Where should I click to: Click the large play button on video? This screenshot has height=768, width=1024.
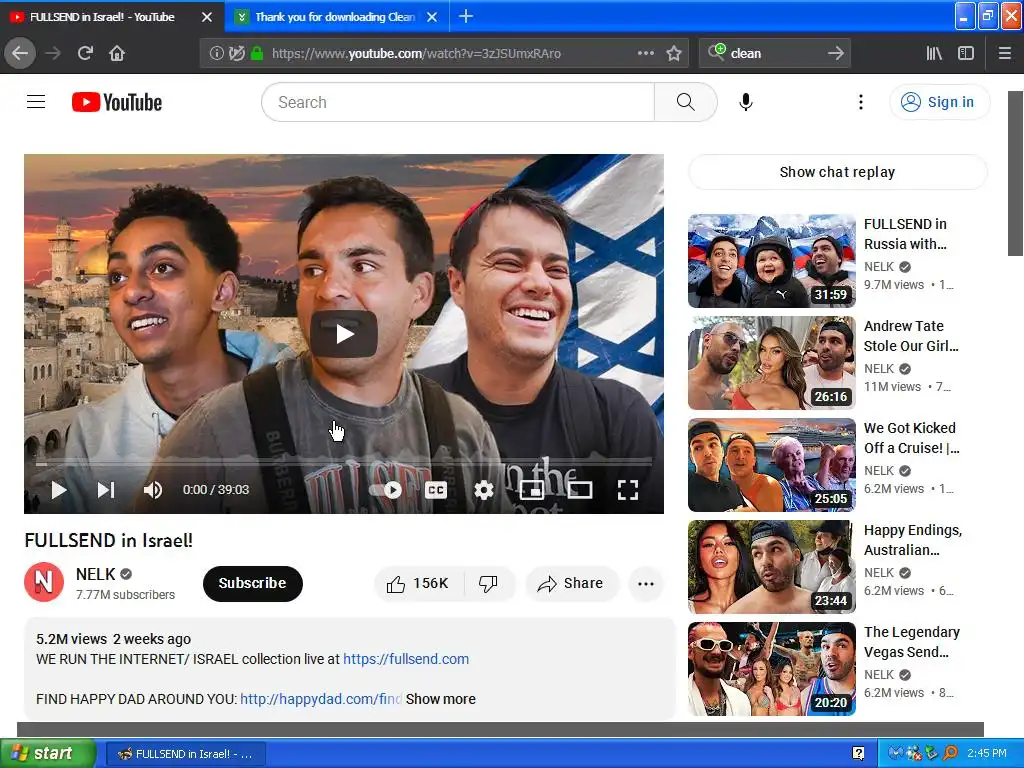click(344, 334)
